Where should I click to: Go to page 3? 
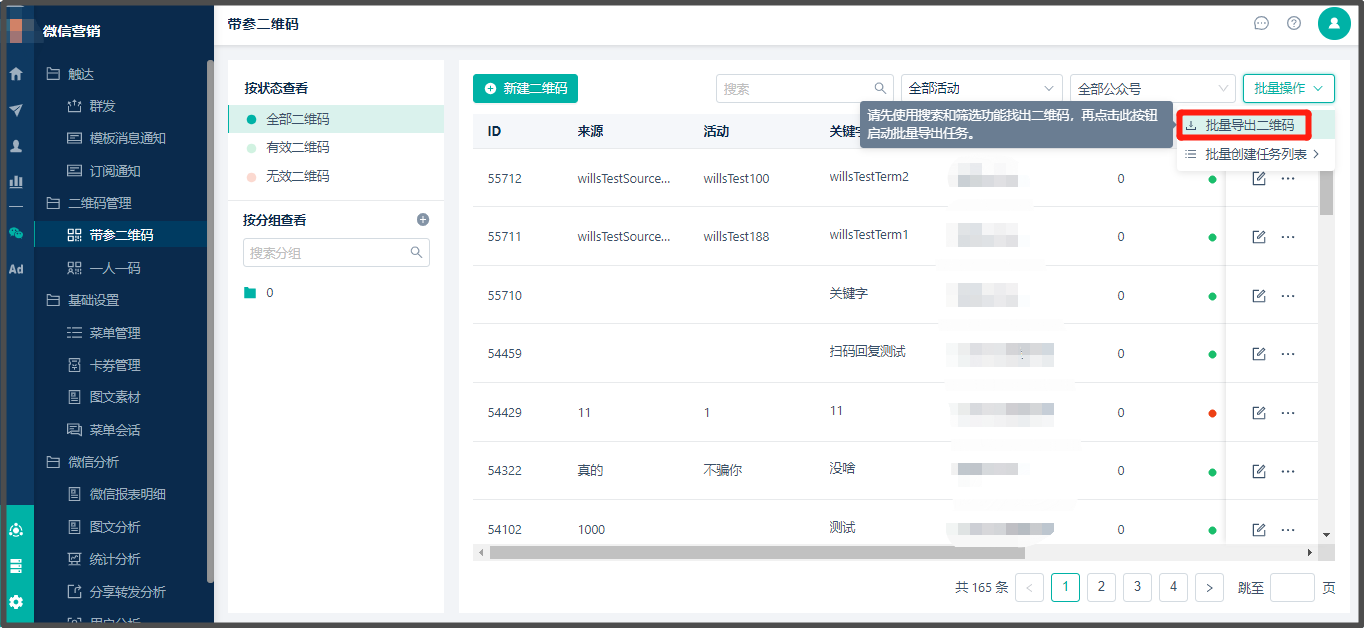1137,587
